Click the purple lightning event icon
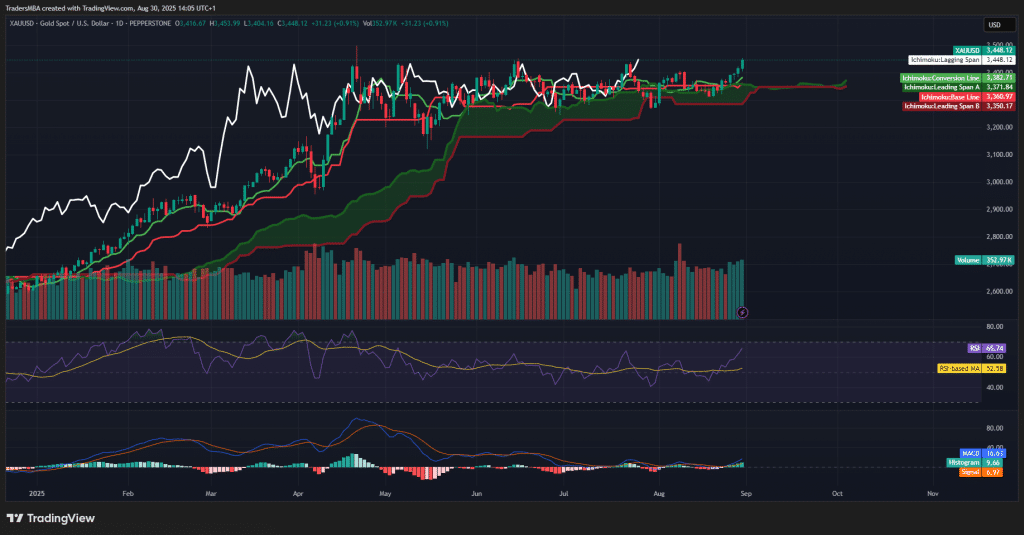This screenshot has width=1024, height=535. tap(741, 312)
